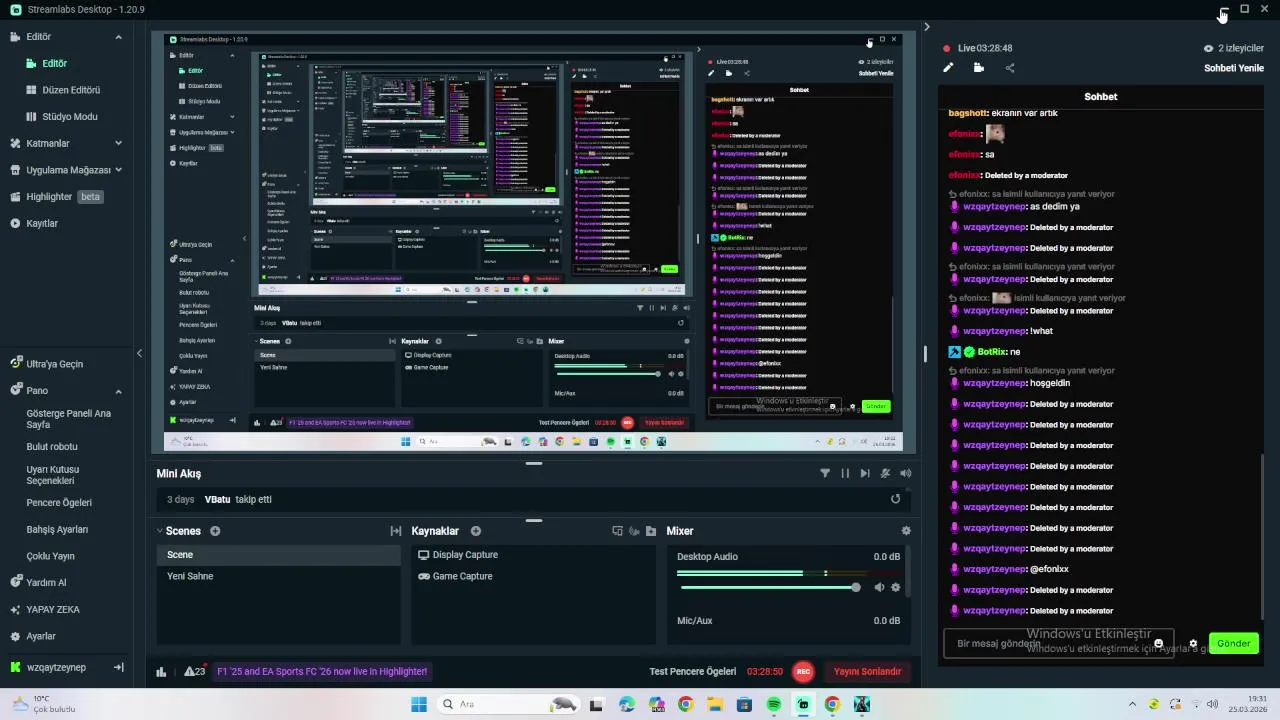Open Gösterge Paneli Ana Sayfa link
The height and width of the screenshot is (720, 1280).
pos(68,419)
